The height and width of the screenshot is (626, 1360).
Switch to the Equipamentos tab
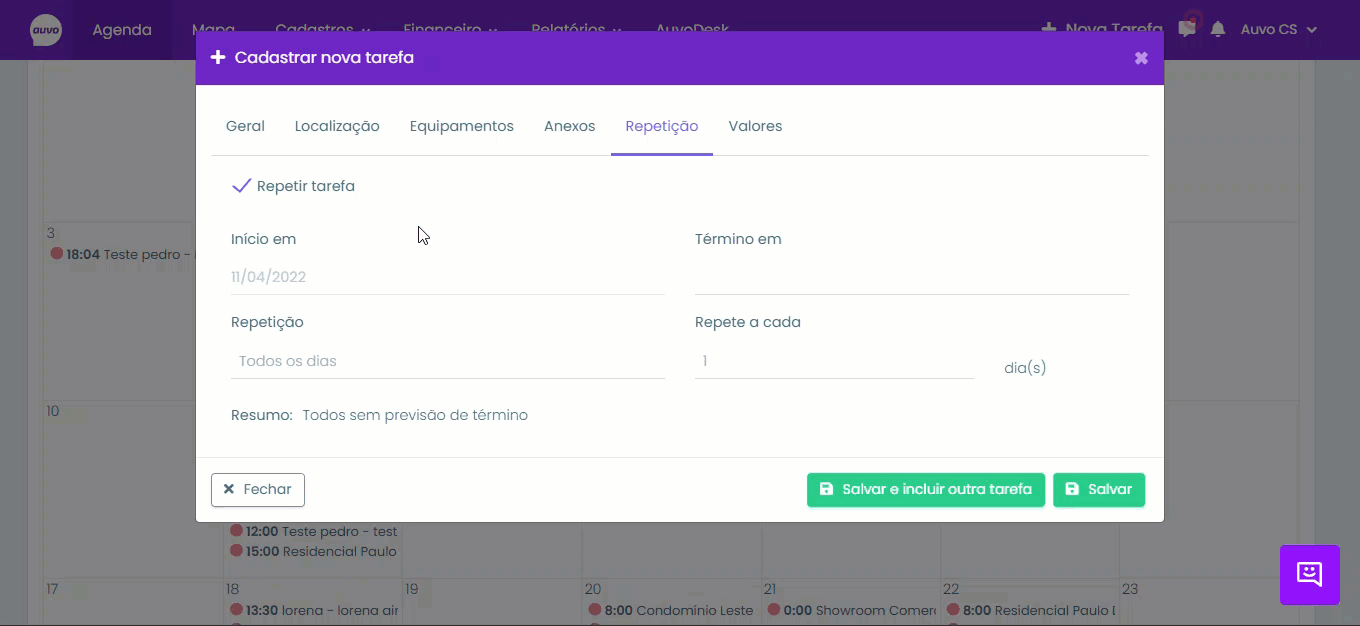coord(462,126)
